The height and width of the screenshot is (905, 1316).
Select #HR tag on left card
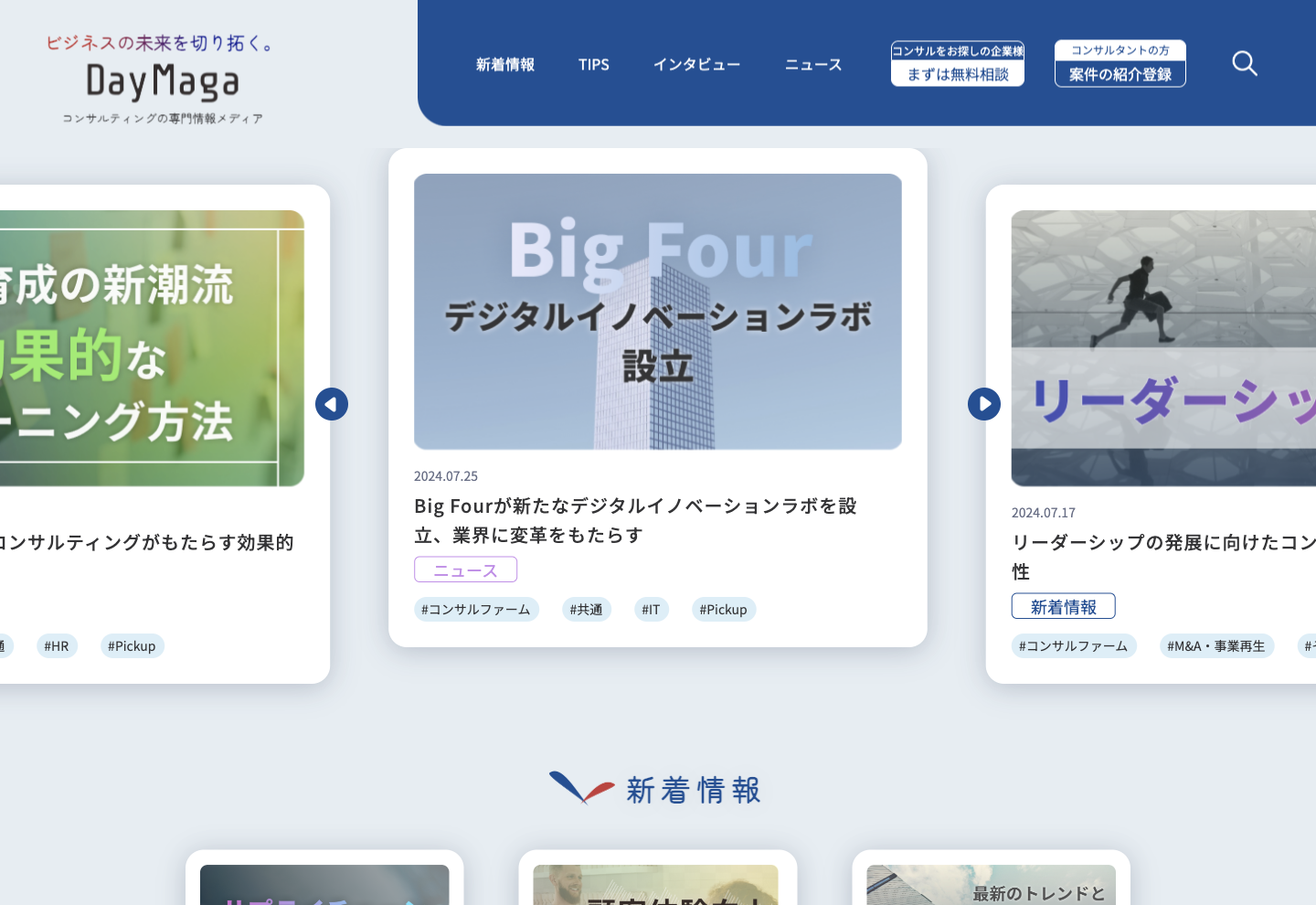point(57,646)
